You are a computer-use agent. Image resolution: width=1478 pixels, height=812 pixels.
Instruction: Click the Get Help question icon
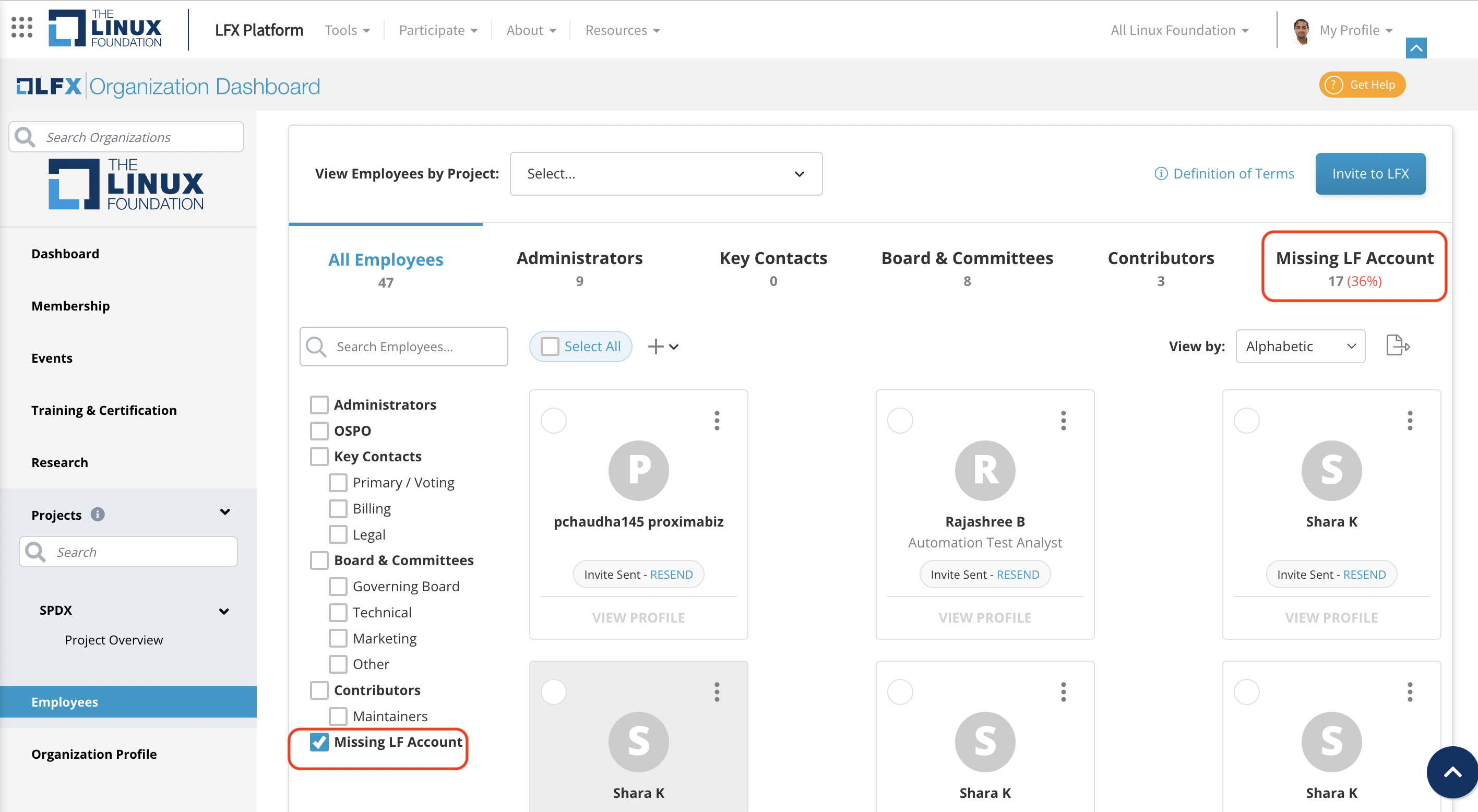pyautogui.click(x=1334, y=85)
